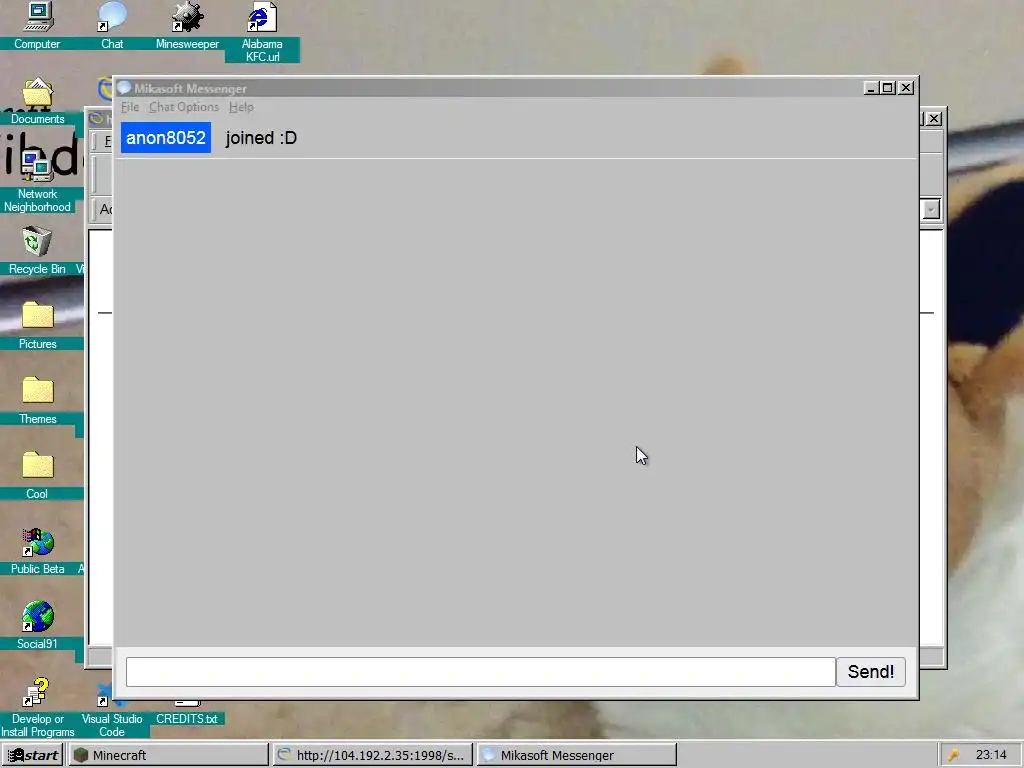Click the anon8052 username tag
The height and width of the screenshot is (768, 1024).
tap(166, 138)
